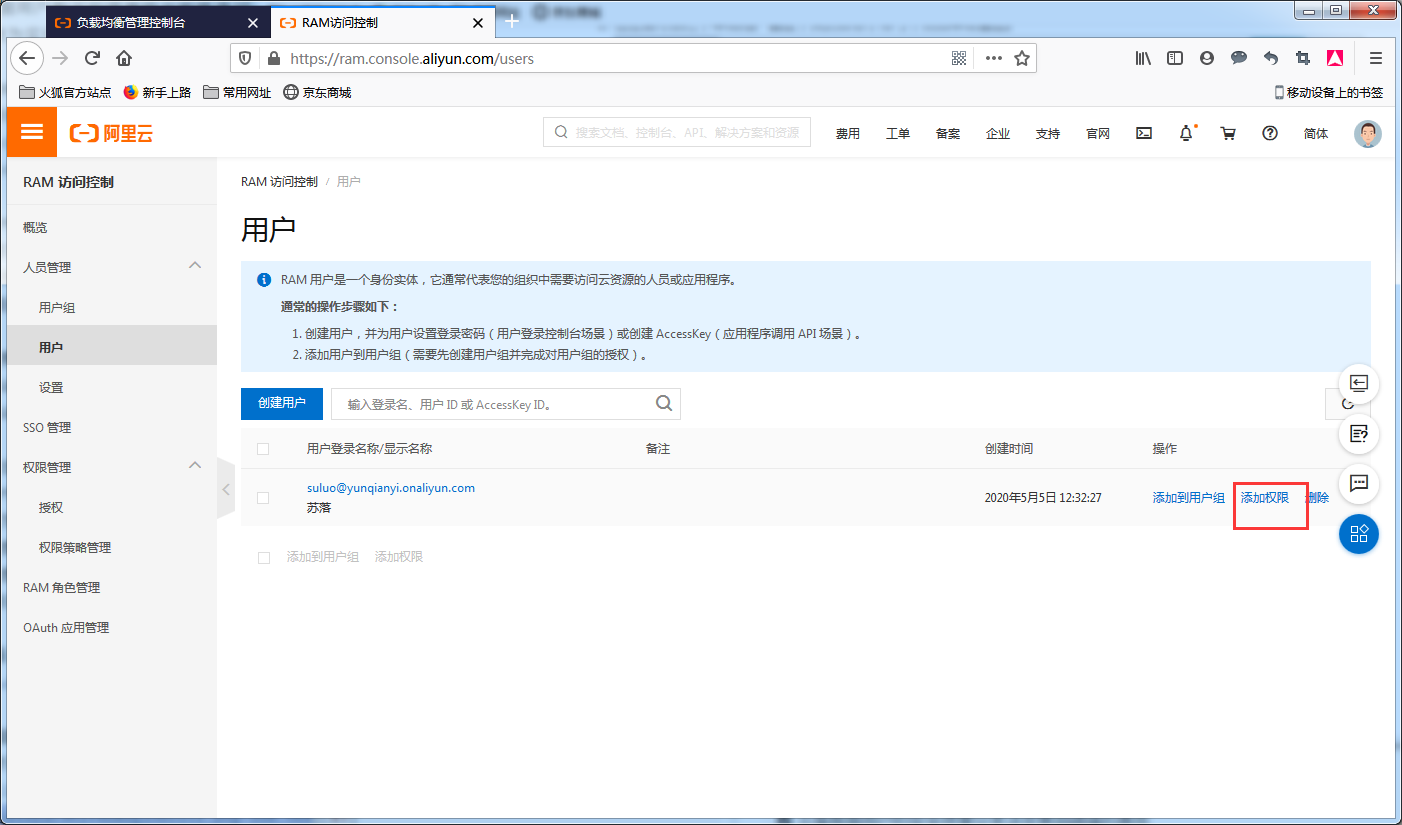Open the survey questionnaire floating icon

click(1358, 434)
